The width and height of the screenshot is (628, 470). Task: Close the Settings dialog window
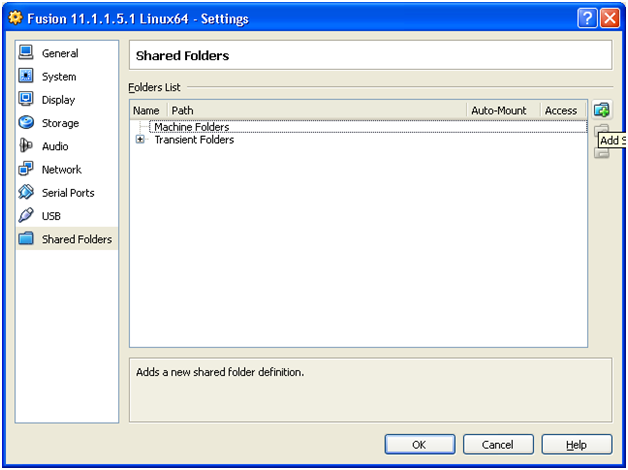tap(610, 18)
